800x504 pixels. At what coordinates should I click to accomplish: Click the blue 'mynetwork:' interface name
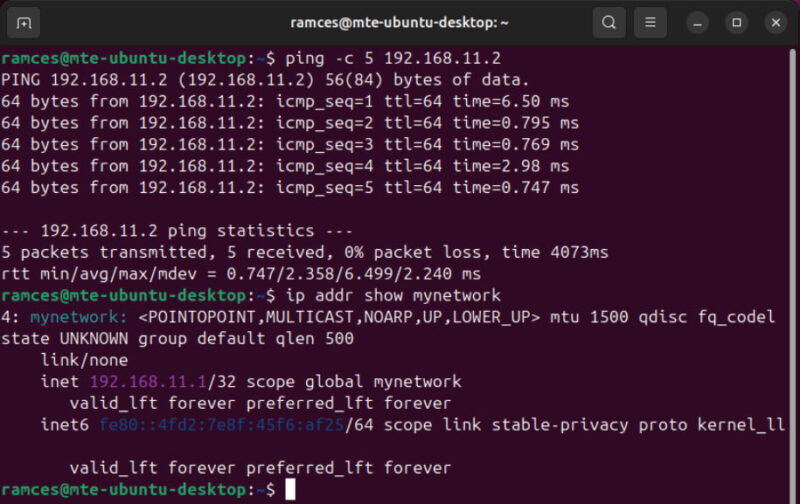click(x=79, y=317)
